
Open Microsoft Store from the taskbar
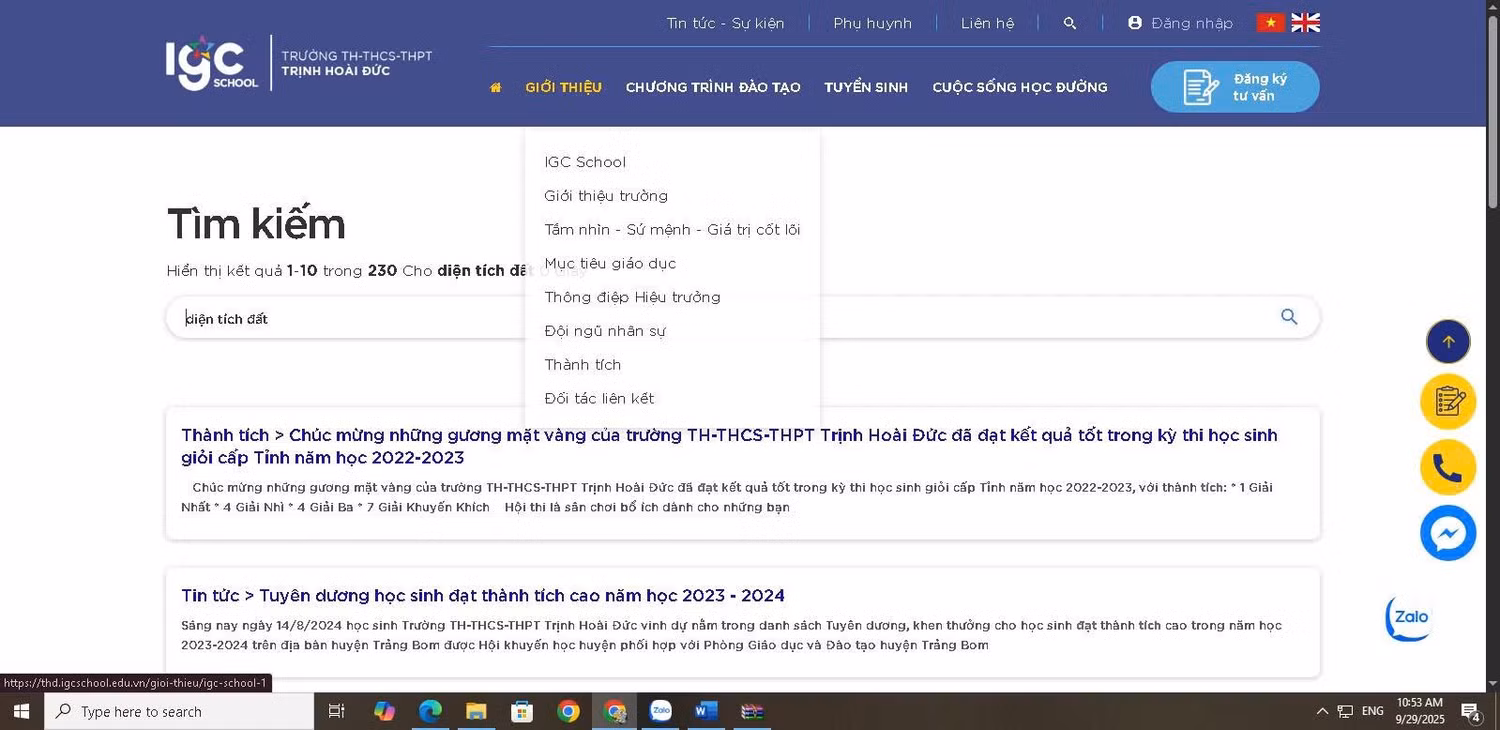[x=522, y=711]
